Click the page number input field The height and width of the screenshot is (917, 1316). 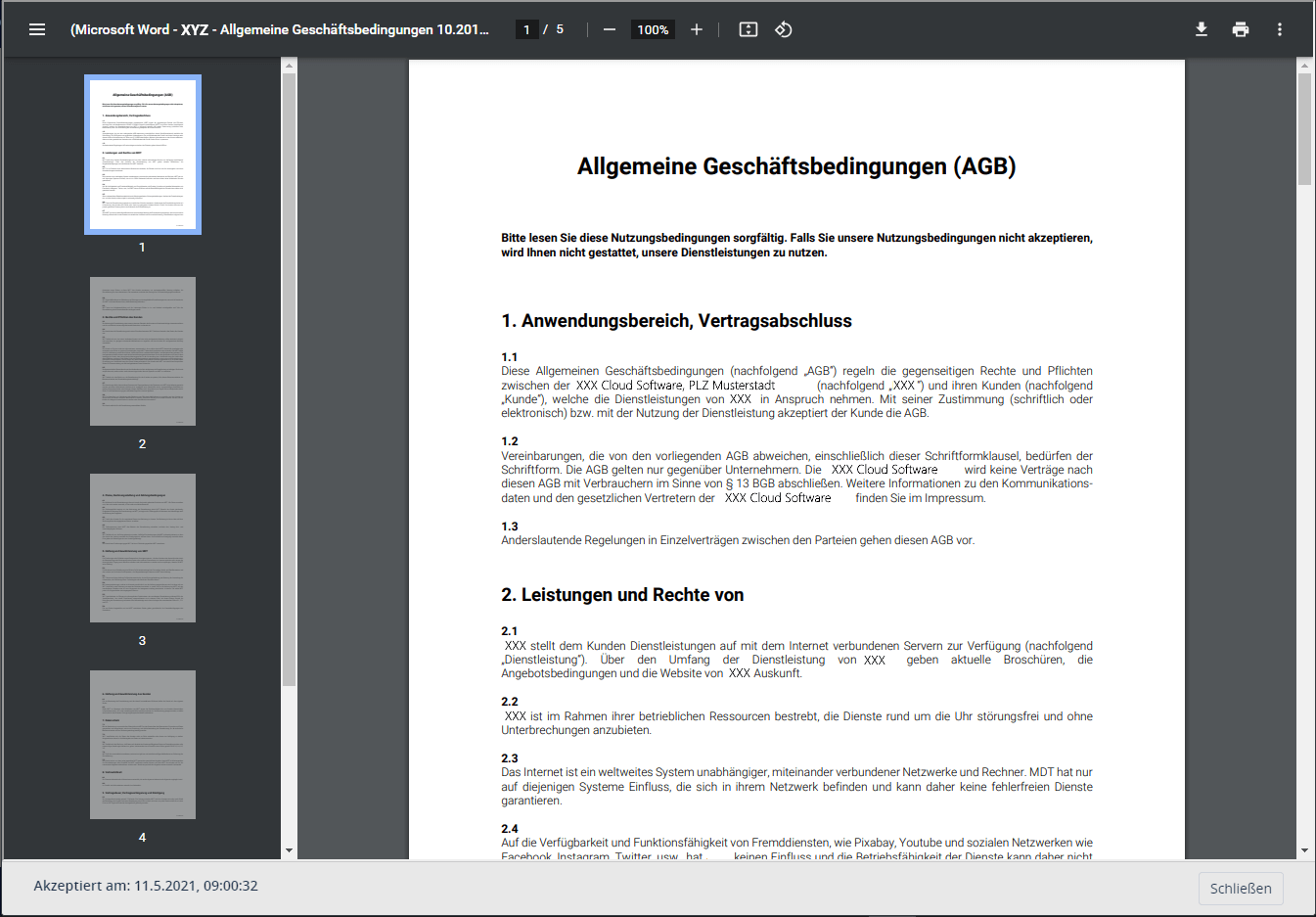click(x=526, y=29)
